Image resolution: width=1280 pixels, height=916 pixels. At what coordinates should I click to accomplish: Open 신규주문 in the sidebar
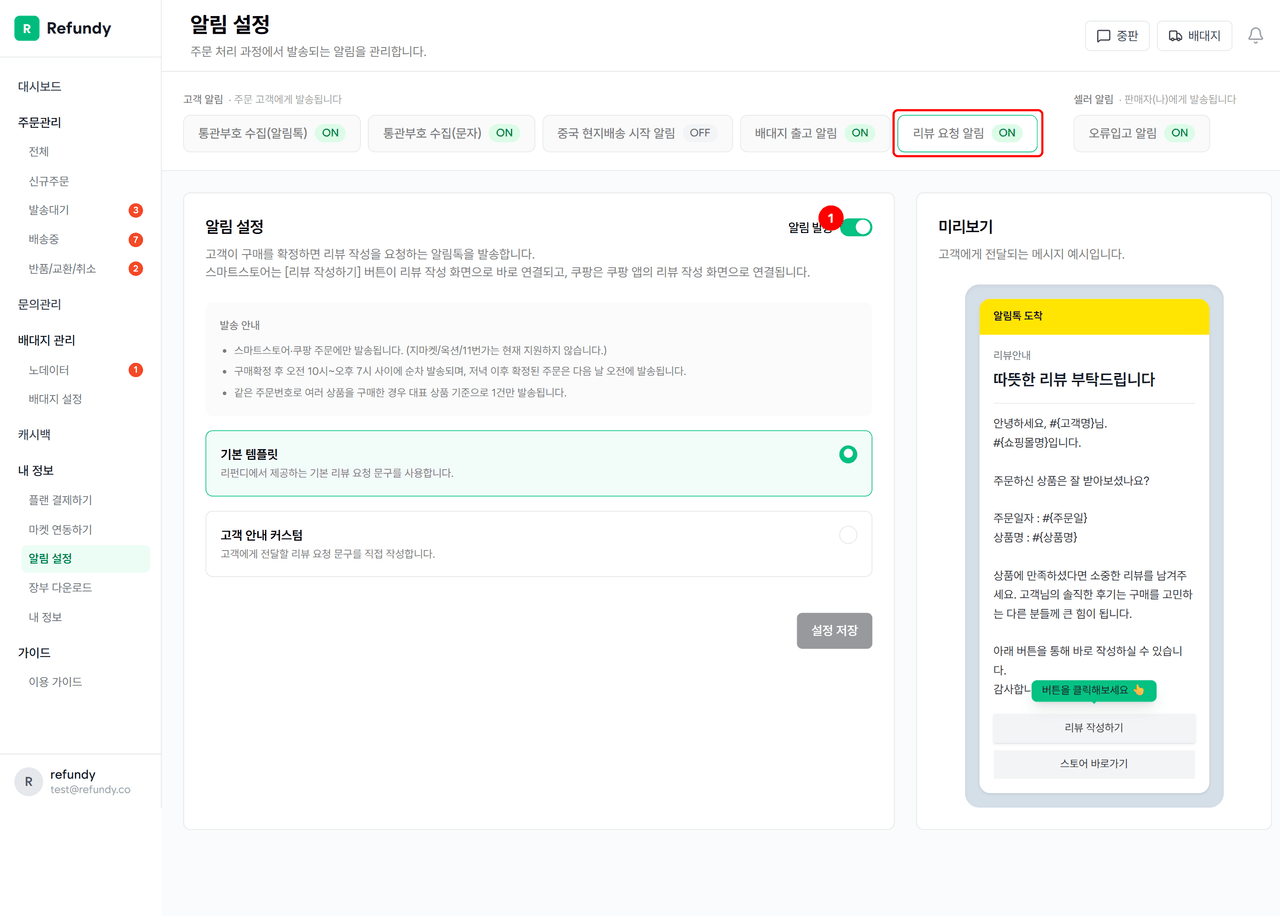[x=49, y=181]
